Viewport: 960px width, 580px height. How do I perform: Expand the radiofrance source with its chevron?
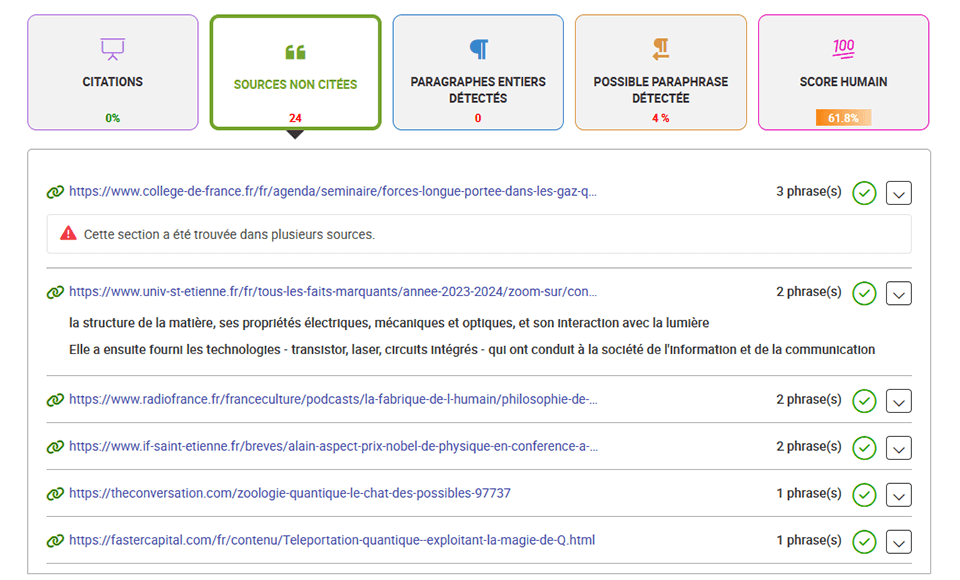coord(899,402)
